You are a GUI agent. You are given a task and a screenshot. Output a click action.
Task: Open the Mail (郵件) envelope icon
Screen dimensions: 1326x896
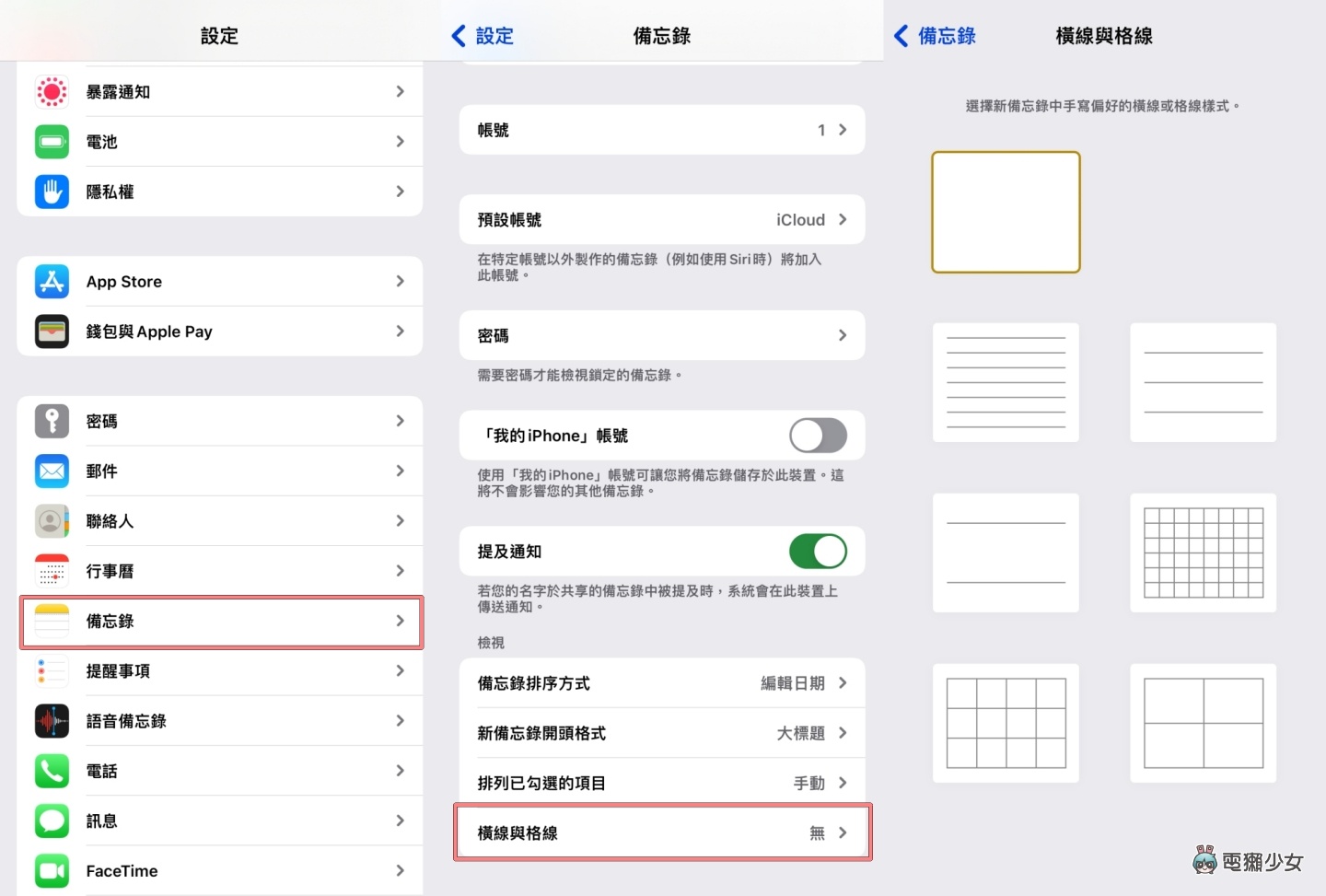click(x=52, y=471)
